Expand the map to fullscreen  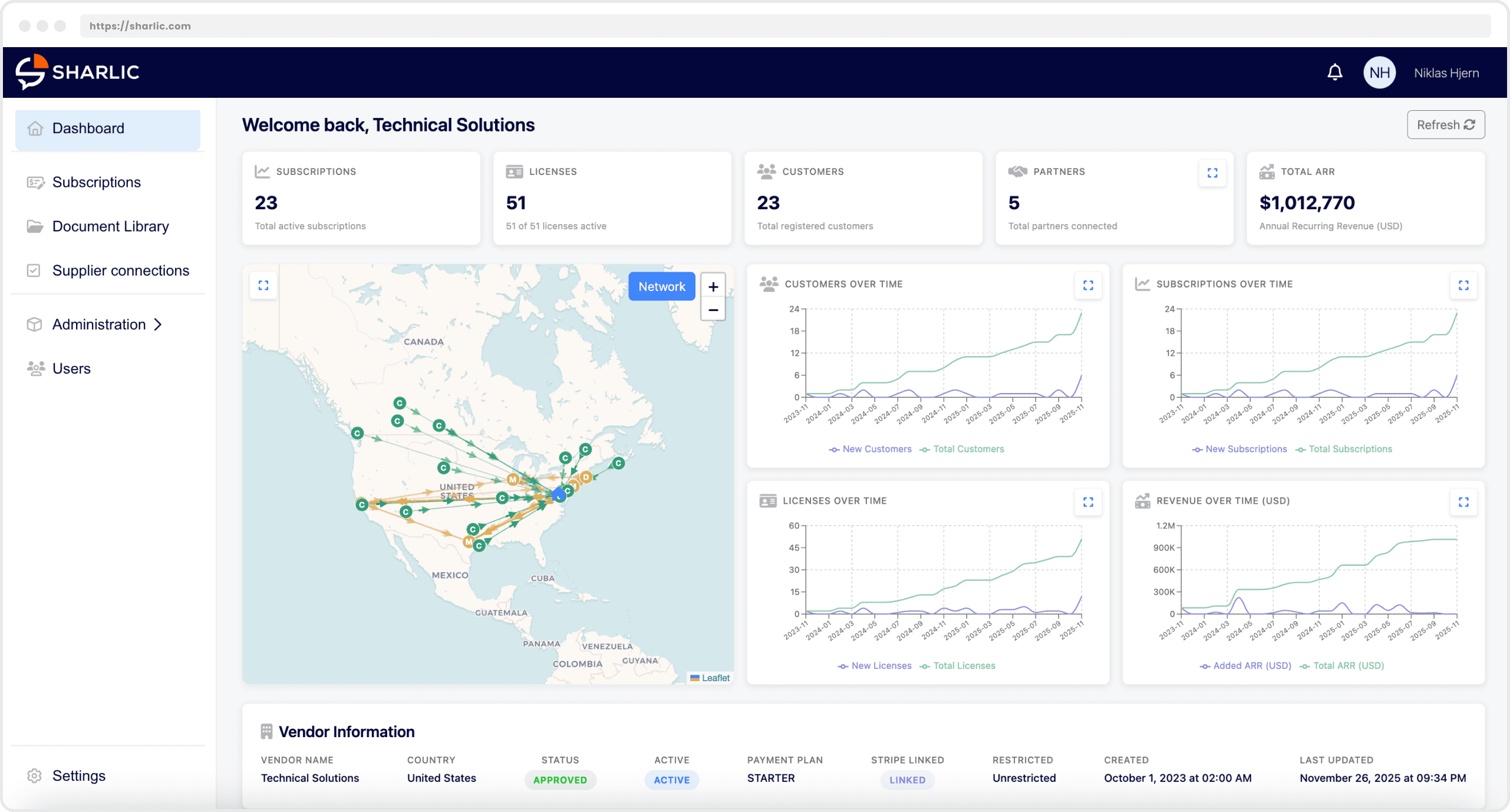(263, 286)
